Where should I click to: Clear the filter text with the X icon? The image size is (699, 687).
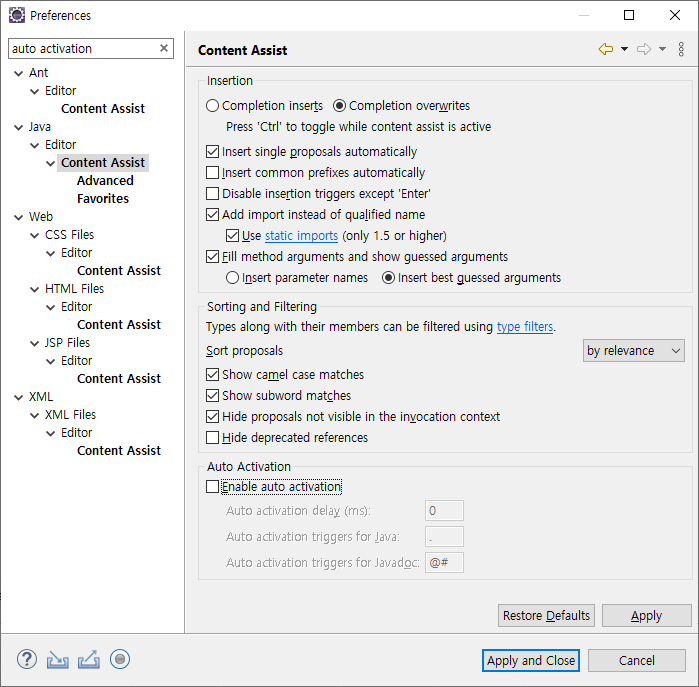click(x=164, y=48)
